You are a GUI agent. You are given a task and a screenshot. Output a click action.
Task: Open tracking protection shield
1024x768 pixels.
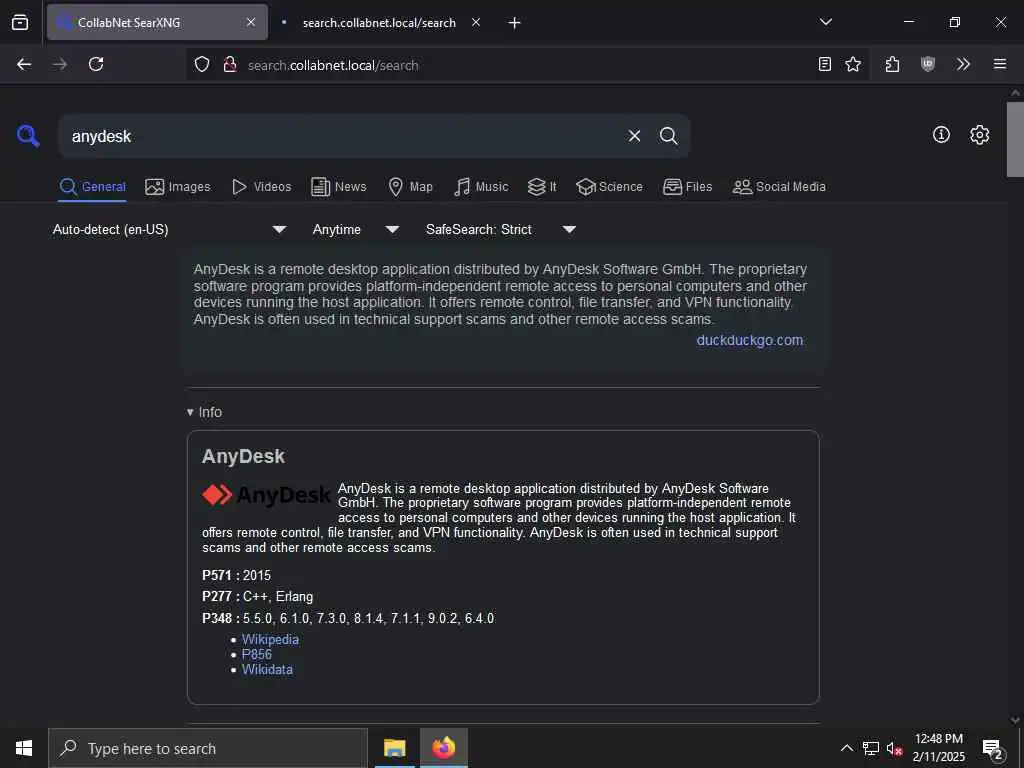click(x=202, y=64)
